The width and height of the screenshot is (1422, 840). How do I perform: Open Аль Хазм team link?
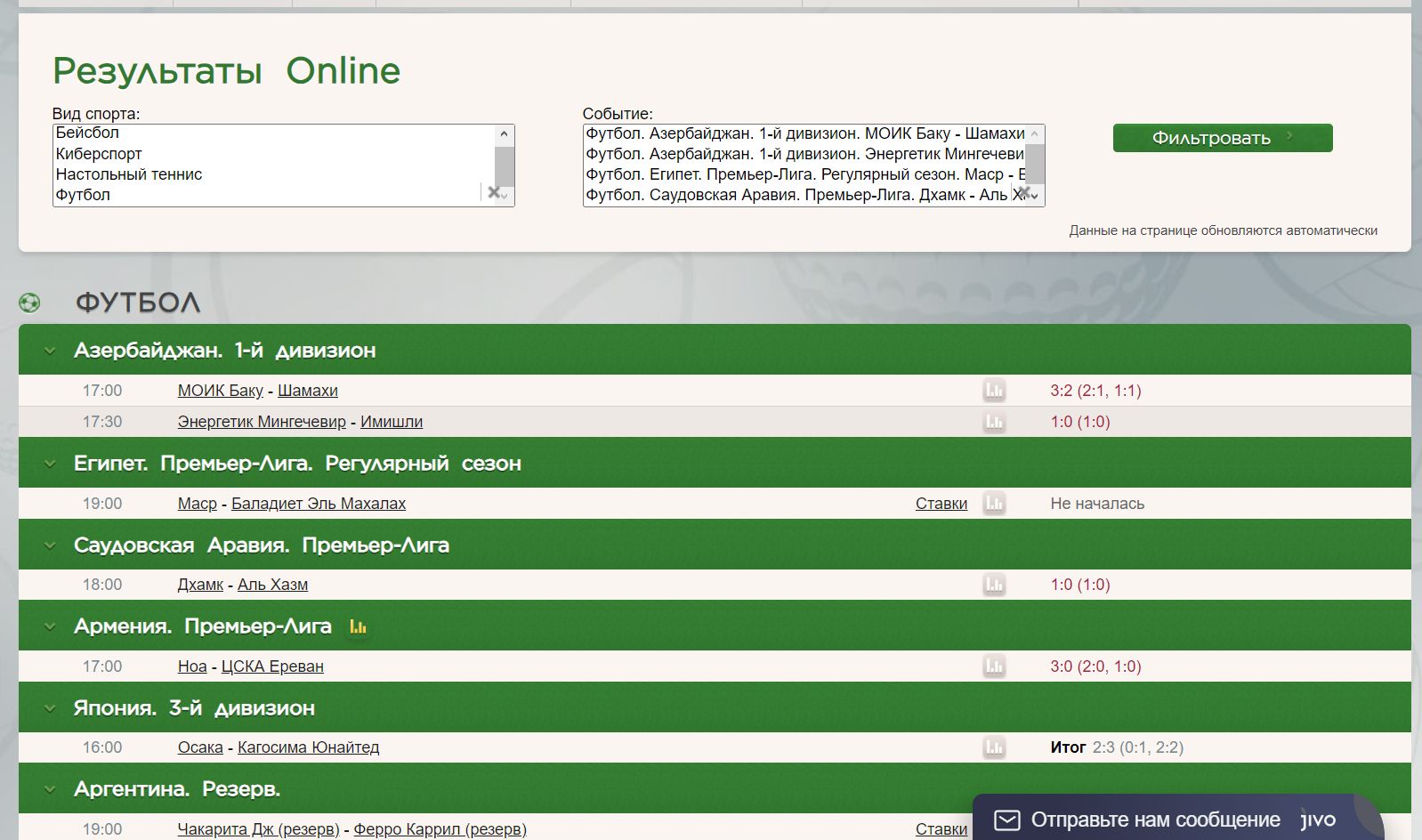coord(272,585)
